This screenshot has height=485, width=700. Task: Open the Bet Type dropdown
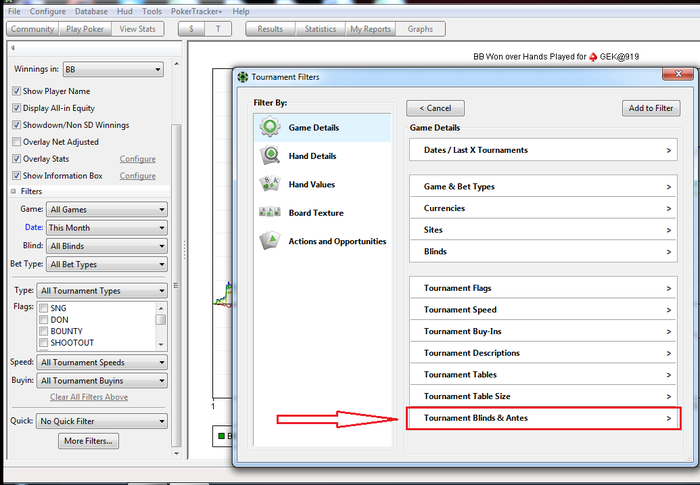tap(107, 264)
